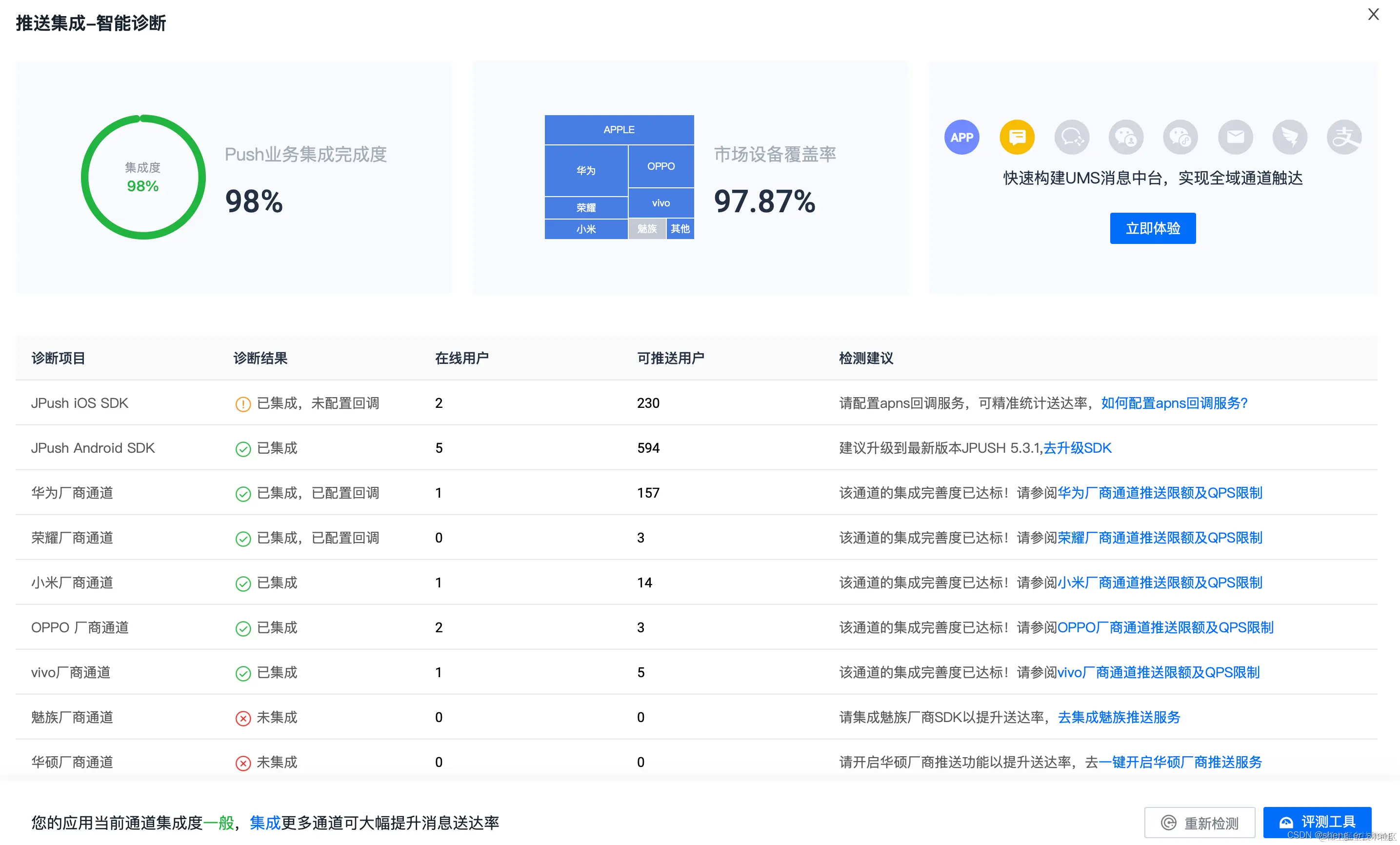Click the 支付宝 channel icon
Image resolution: width=1400 pixels, height=845 pixels.
click(1343, 137)
